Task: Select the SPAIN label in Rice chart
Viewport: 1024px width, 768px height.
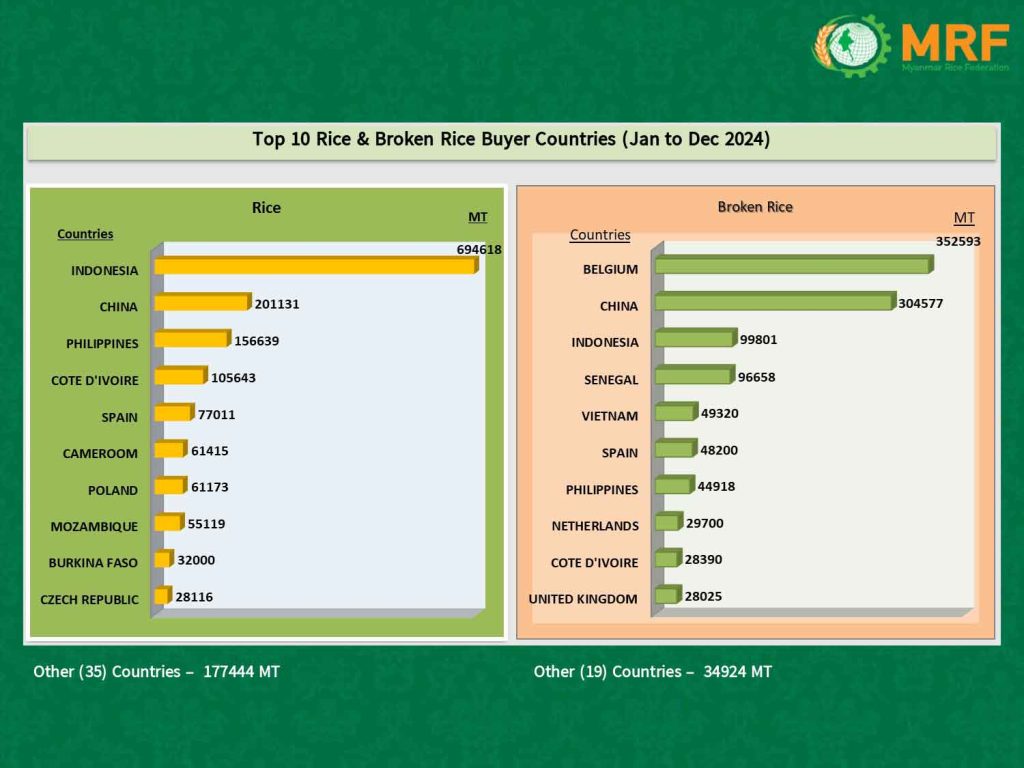Action: 120,417
